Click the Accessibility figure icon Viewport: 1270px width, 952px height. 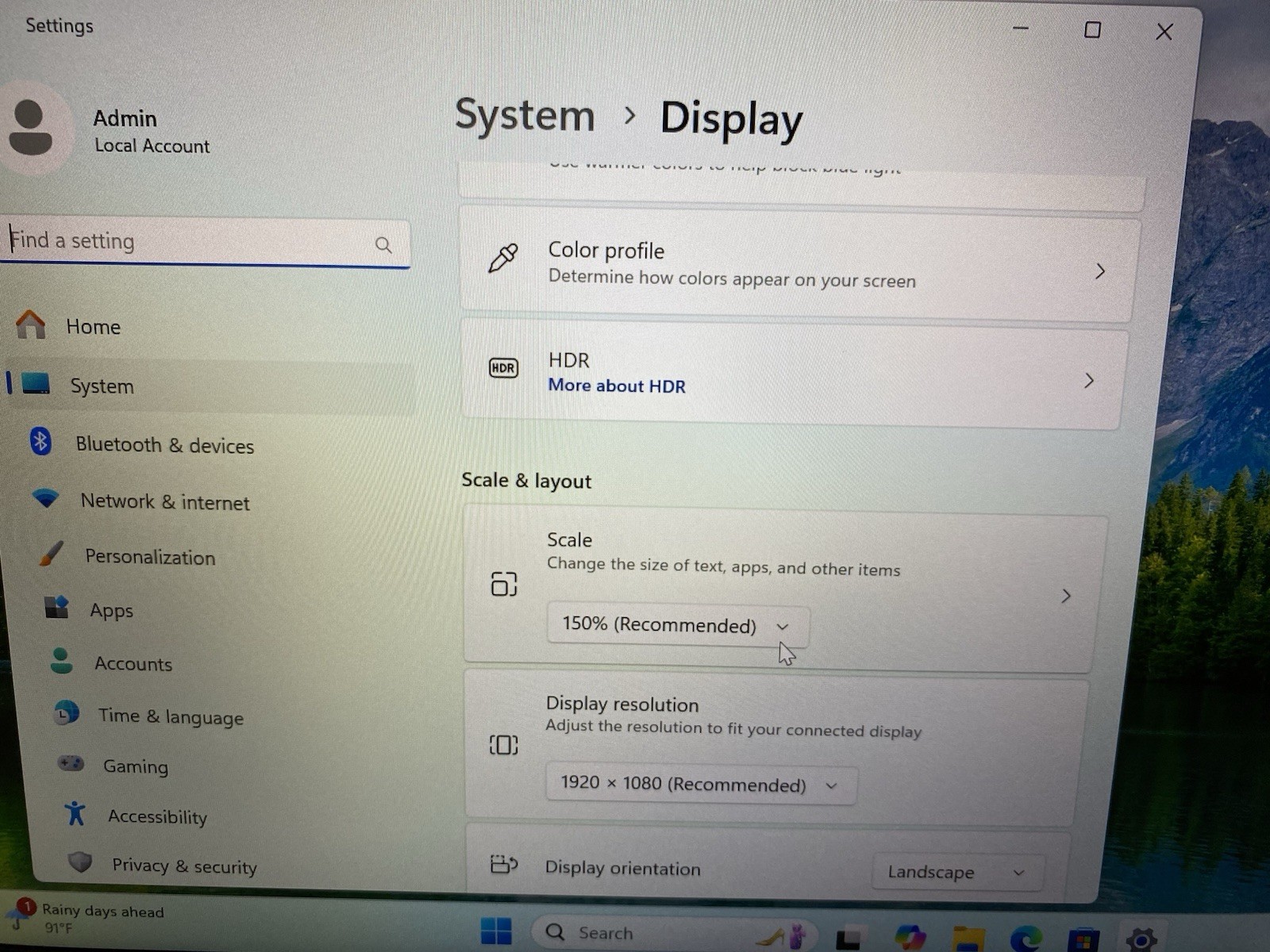point(75,813)
